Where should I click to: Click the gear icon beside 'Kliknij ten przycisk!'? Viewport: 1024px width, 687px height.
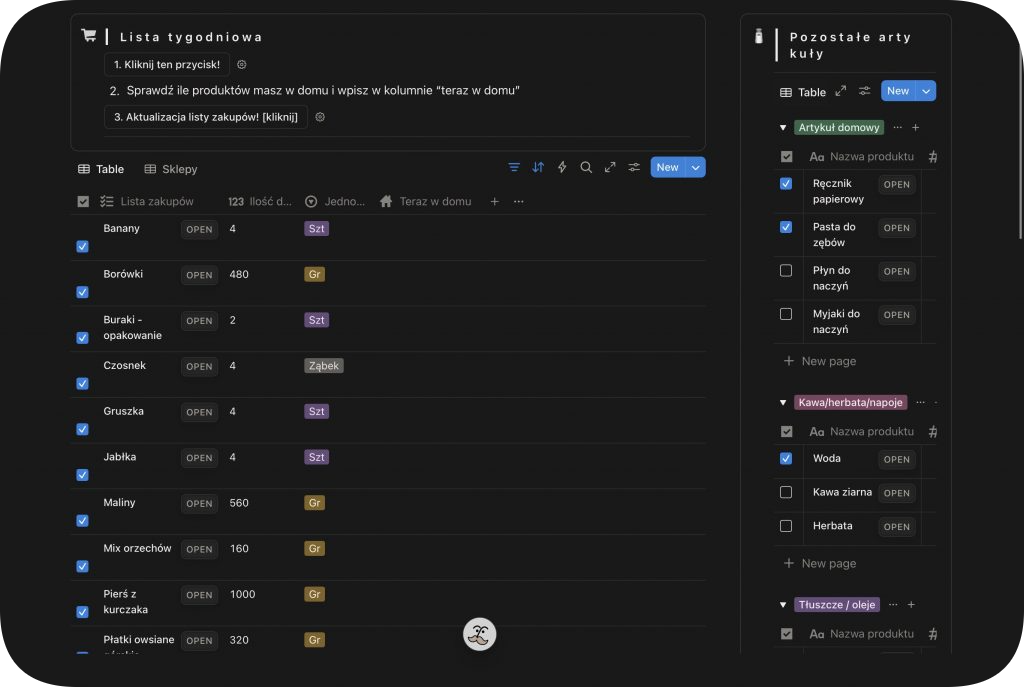coord(242,64)
